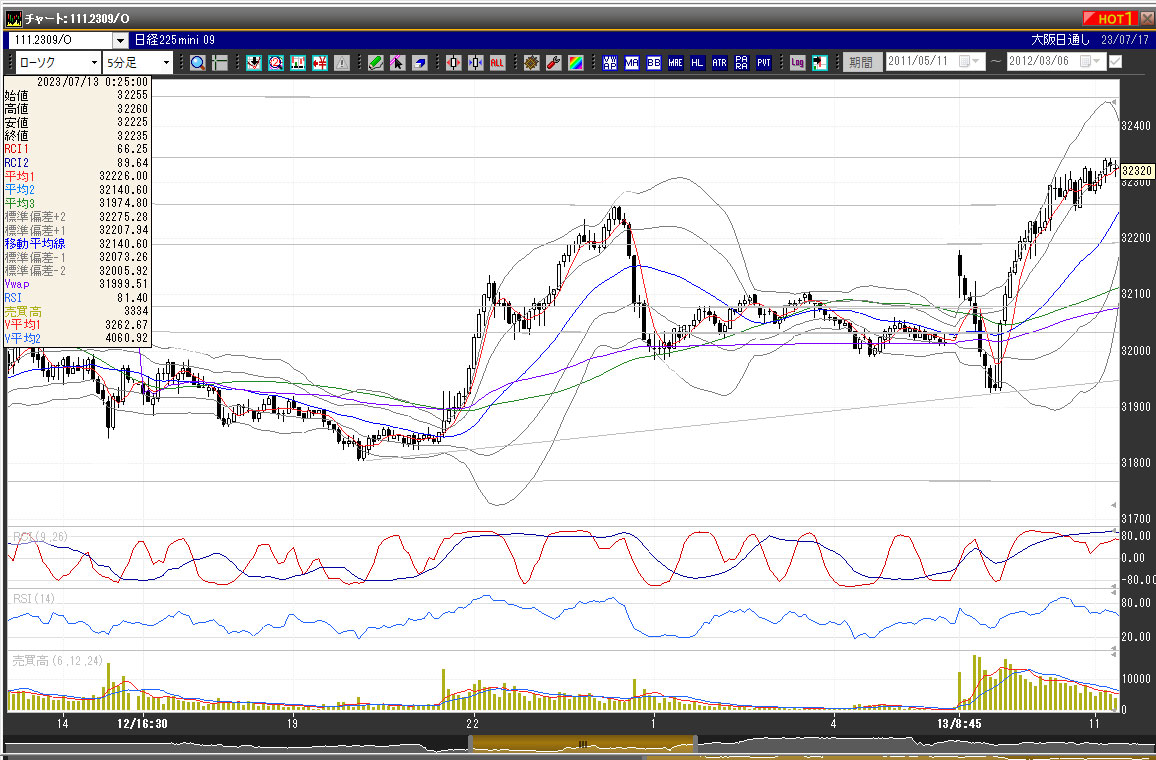Toggle Log scale display
The height and width of the screenshot is (760, 1156).
pos(798,63)
